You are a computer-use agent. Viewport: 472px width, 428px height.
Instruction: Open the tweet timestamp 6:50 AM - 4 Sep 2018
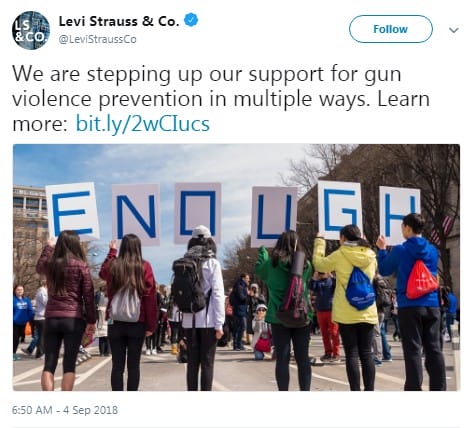pyautogui.click(x=65, y=410)
